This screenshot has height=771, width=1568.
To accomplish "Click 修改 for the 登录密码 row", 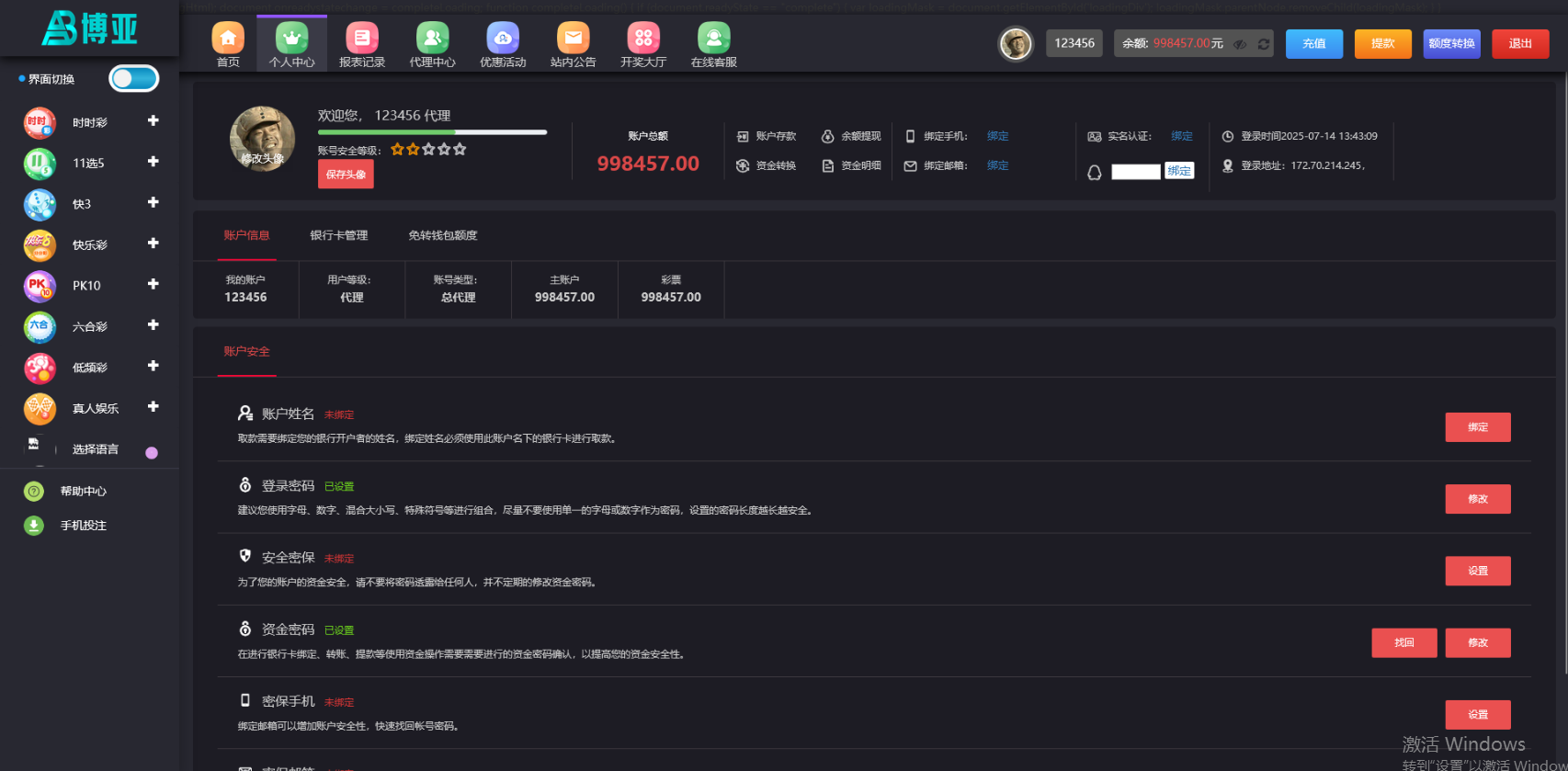I will point(1478,499).
